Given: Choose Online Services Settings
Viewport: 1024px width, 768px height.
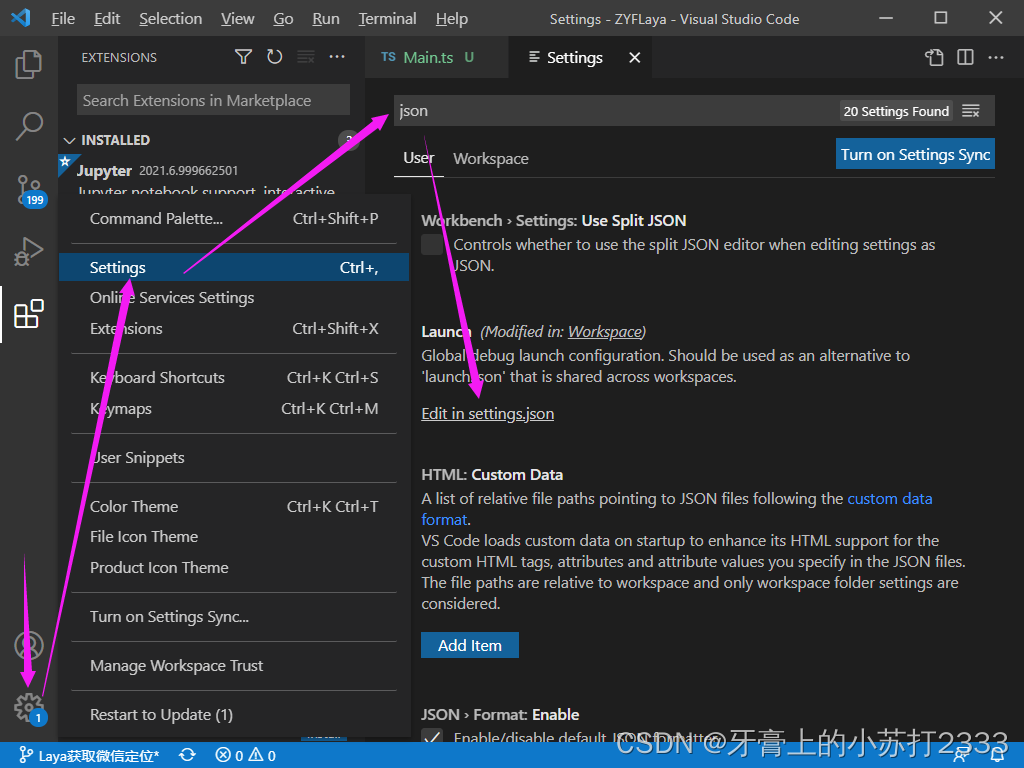Looking at the screenshot, I should point(234,298).
